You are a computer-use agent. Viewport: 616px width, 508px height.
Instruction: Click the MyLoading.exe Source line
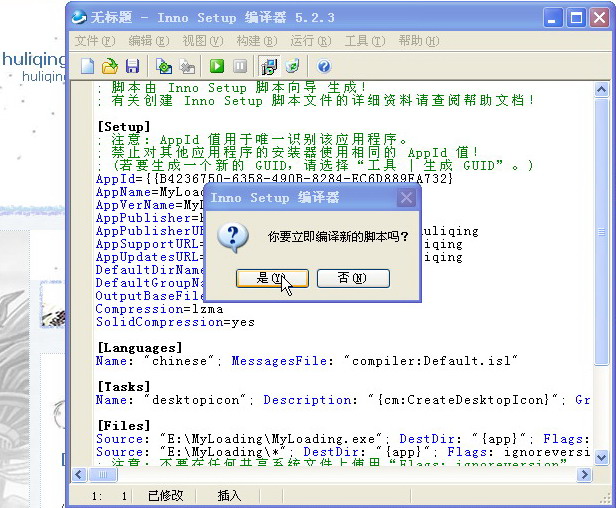343,438
